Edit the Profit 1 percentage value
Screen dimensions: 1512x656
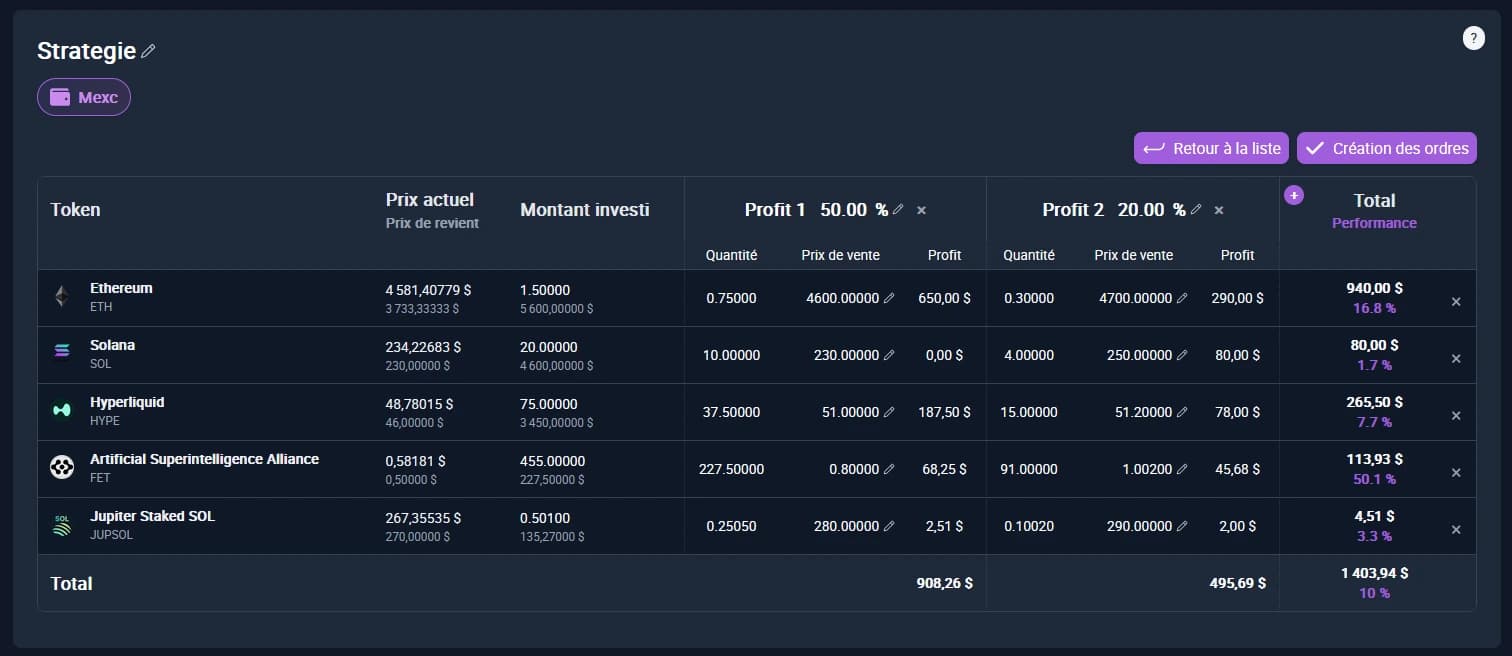click(897, 209)
